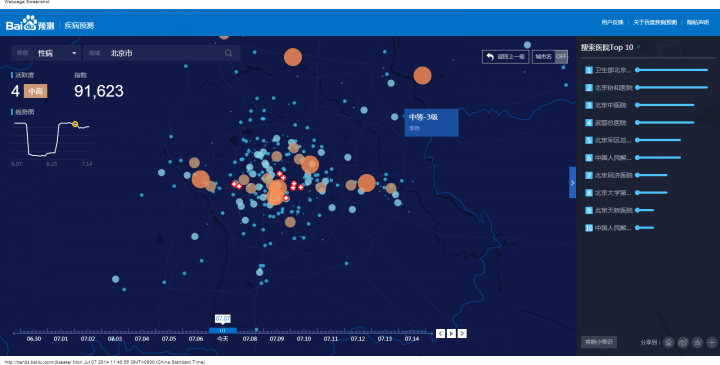720x365 pixels.
Task: Open more share options plus icon
Action: (711, 342)
